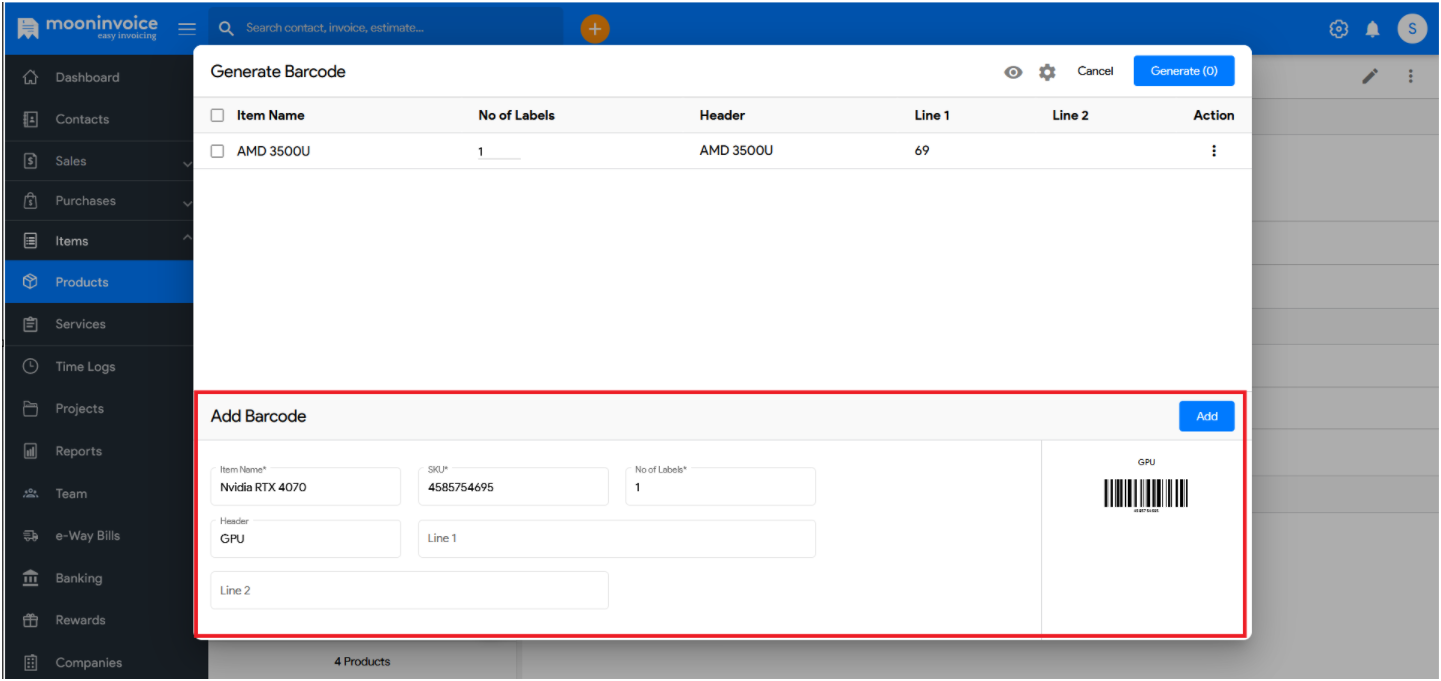Image resolution: width=1441 pixels, height=681 pixels.
Task: Click the Reports chart icon
Action: [30, 451]
